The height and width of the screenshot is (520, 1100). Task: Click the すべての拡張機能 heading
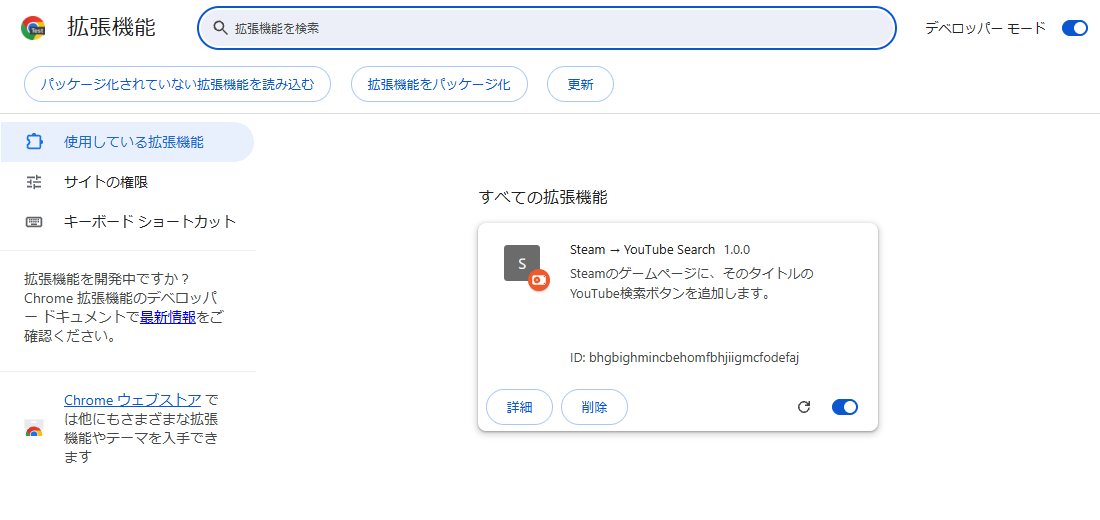point(543,197)
